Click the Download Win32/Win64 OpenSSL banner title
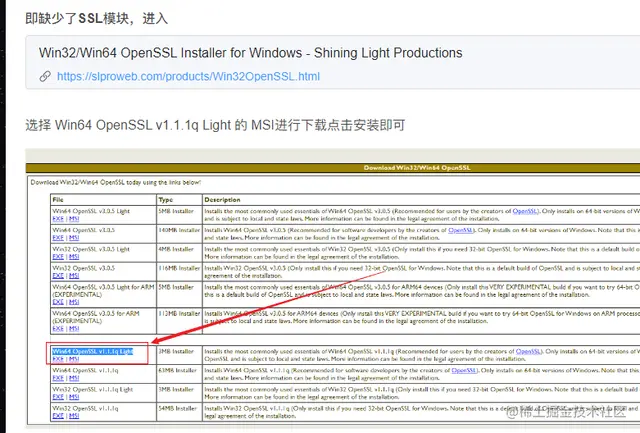640x433 pixels. [x=417, y=168]
